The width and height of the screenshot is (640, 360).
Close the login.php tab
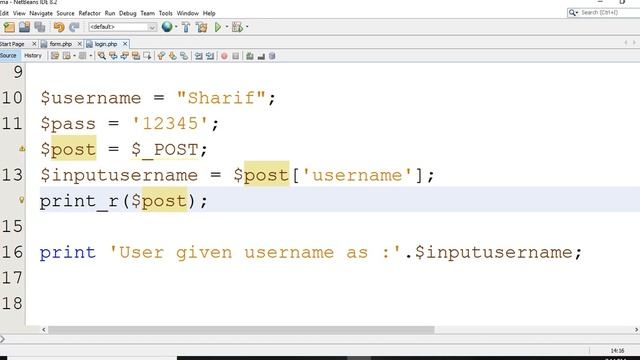point(125,44)
